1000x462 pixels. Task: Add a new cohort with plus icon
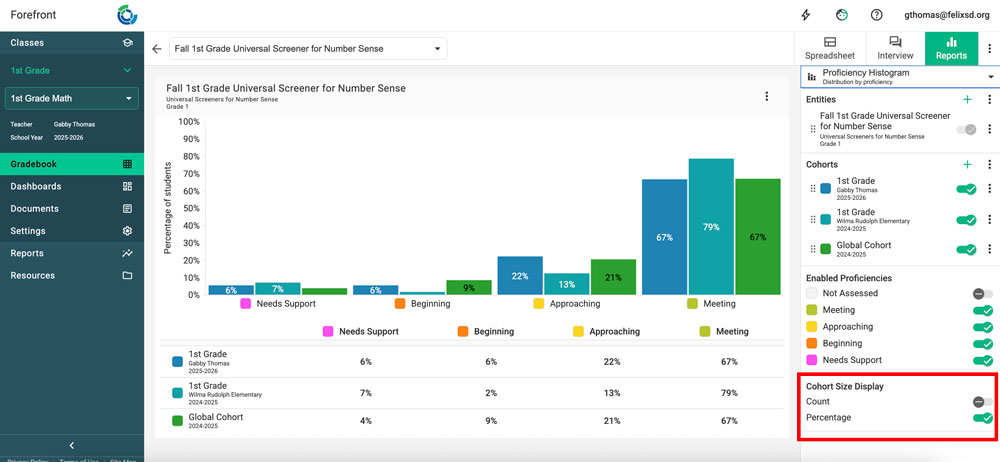(x=967, y=164)
